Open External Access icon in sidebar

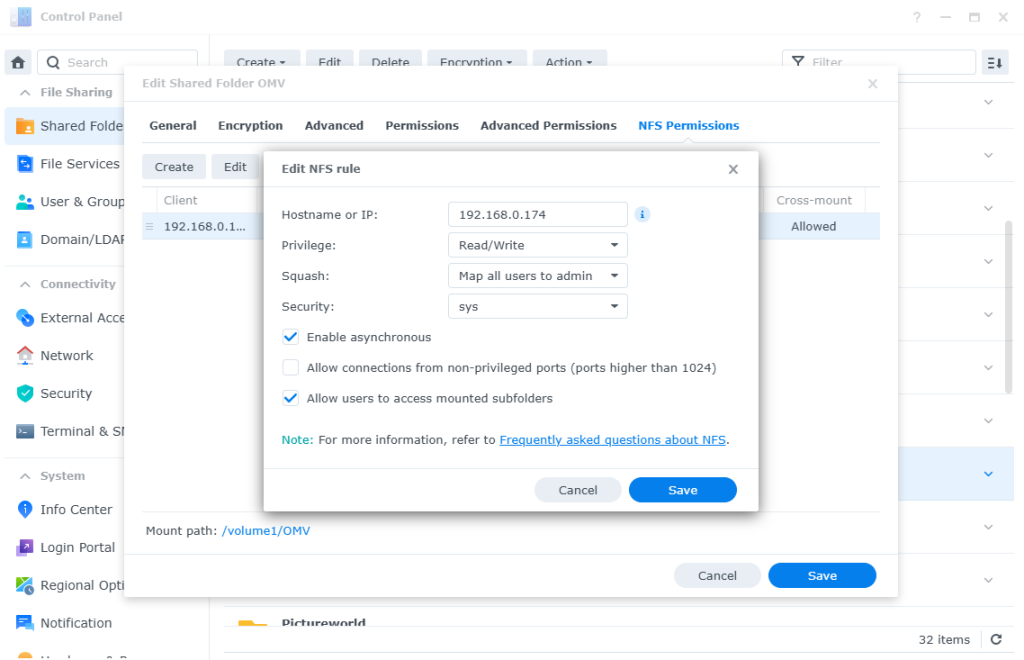point(25,318)
